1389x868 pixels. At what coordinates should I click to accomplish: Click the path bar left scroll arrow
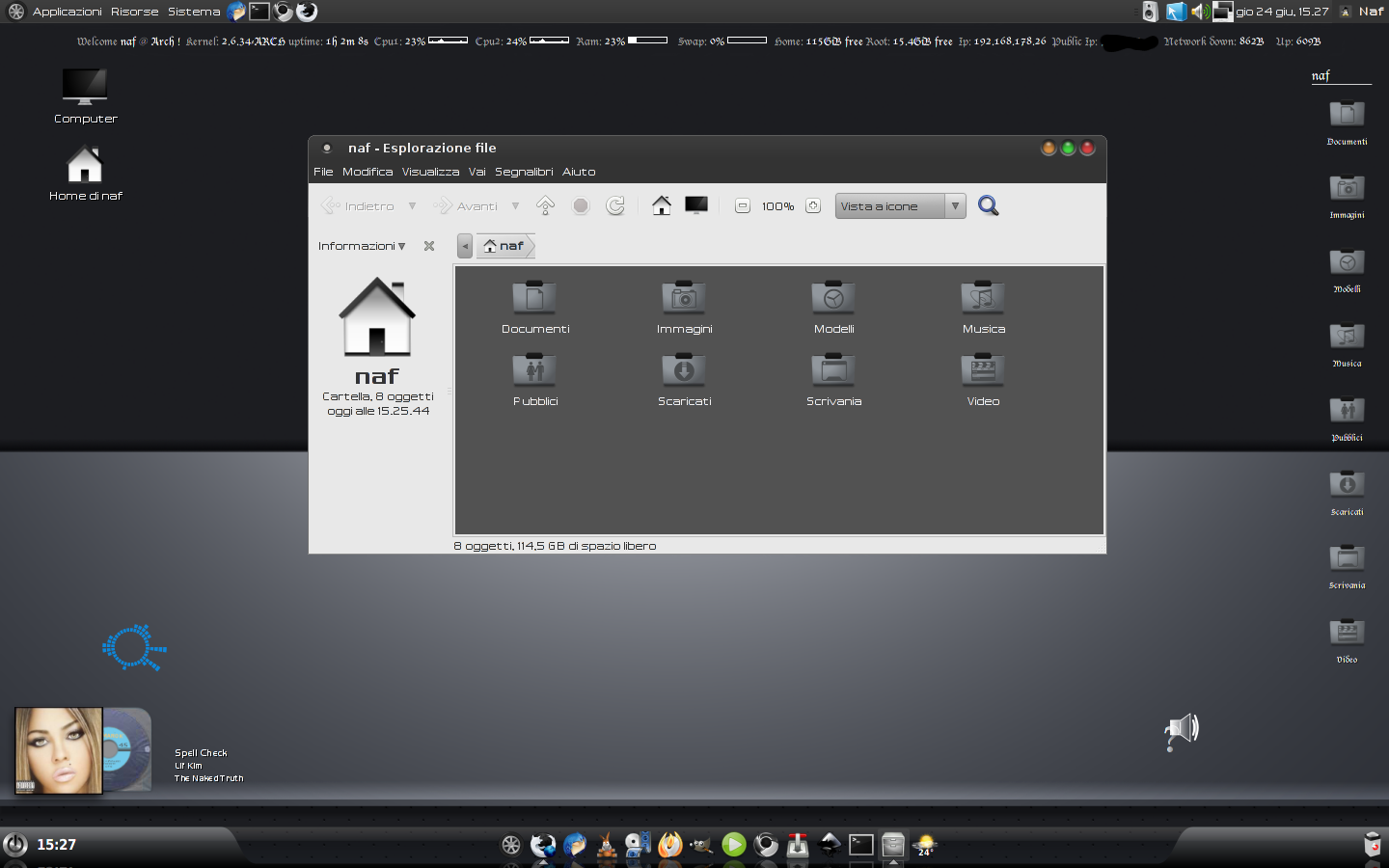coord(465,246)
